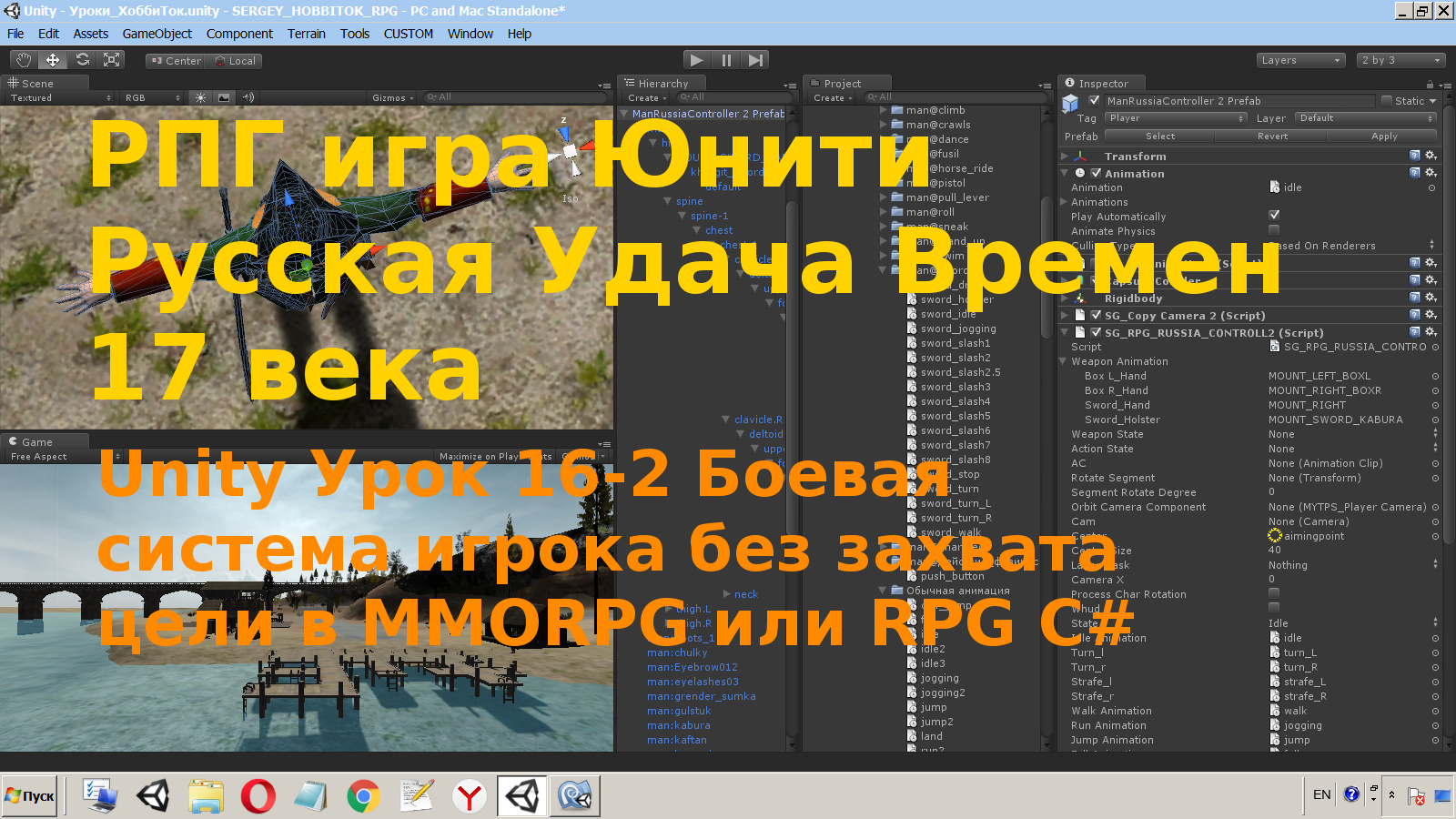
Task: Open SG_RPG_RUSSIA_CONTROLL2 script gear menu
Action: point(1431,332)
